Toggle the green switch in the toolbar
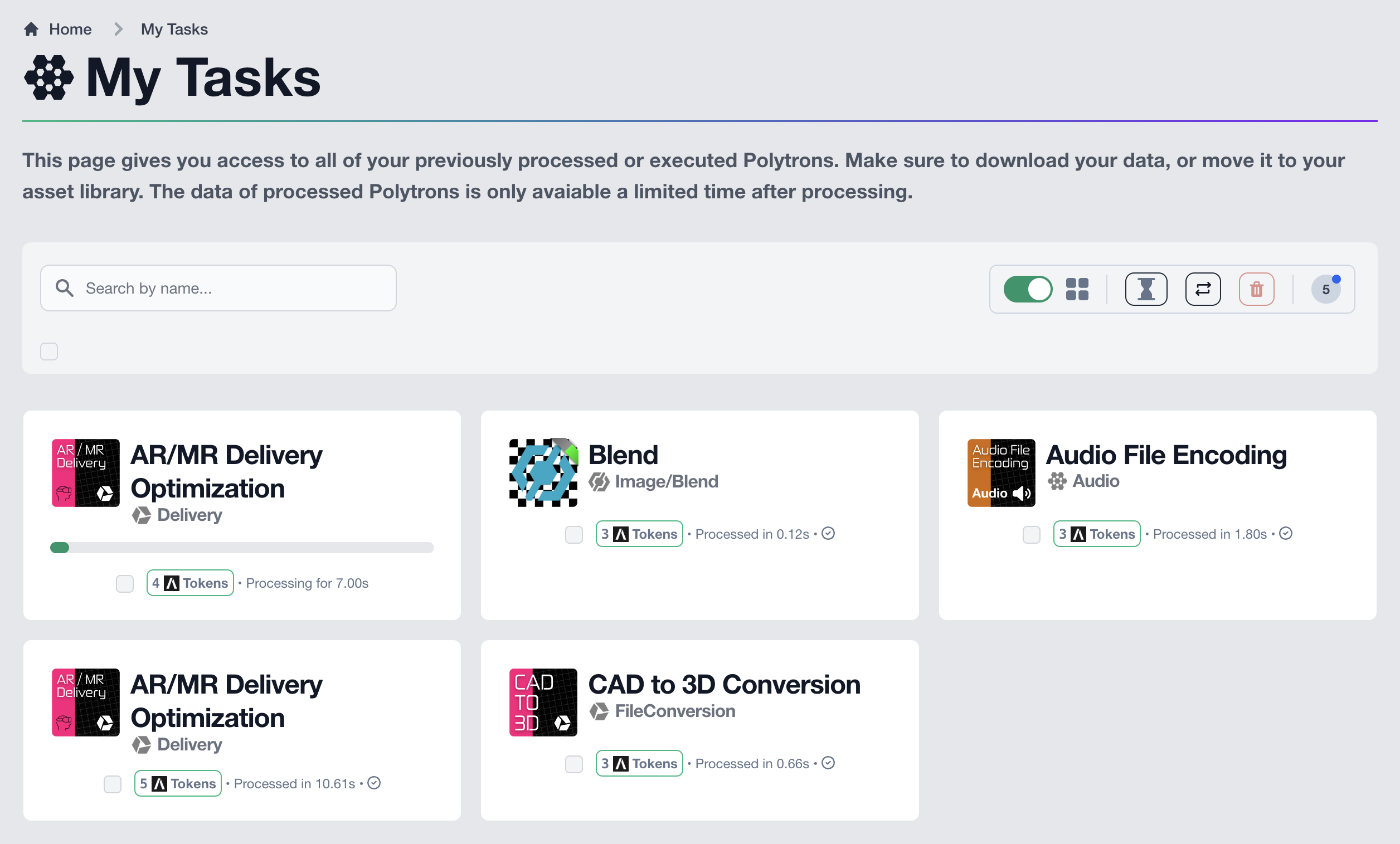Viewport: 1400px width, 844px height. 1027,289
